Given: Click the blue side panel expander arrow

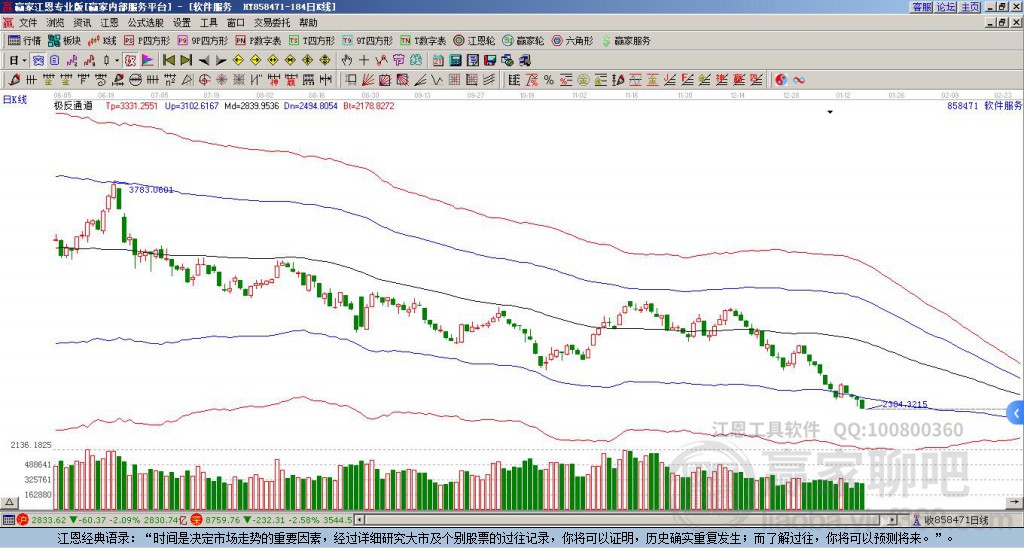Looking at the screenshot, I should click(1016, 413).
